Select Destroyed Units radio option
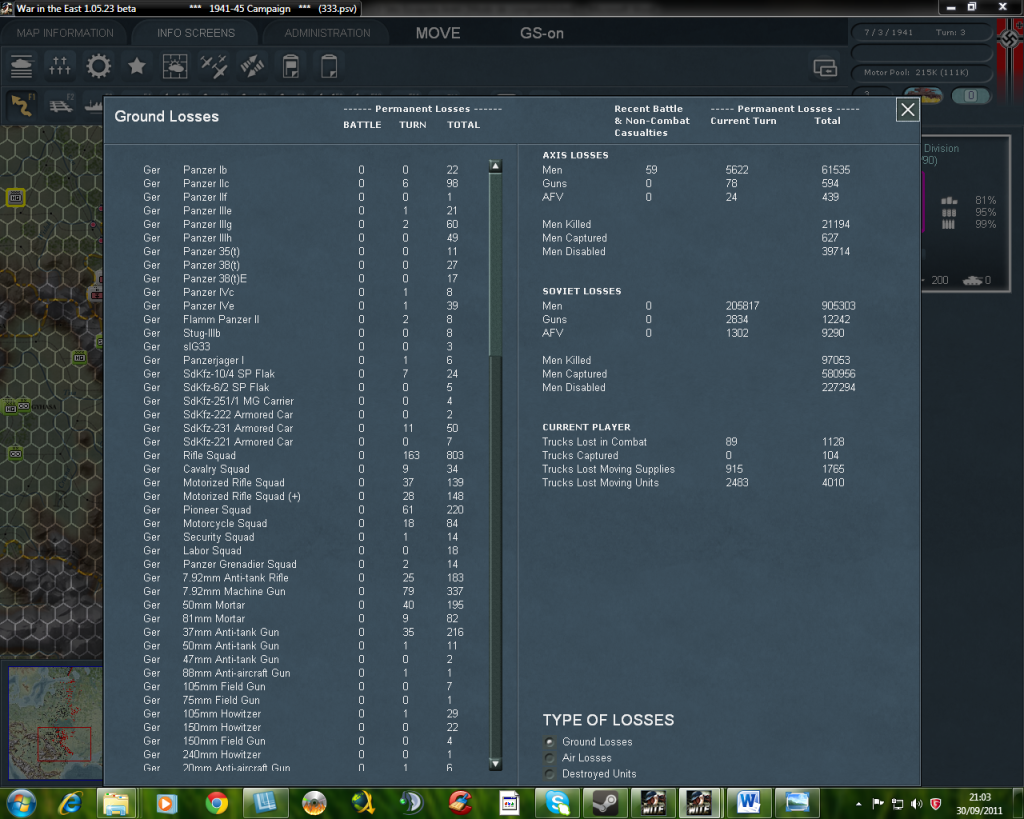Viewport: 1024px width, 819px height. tap(550, 774)
